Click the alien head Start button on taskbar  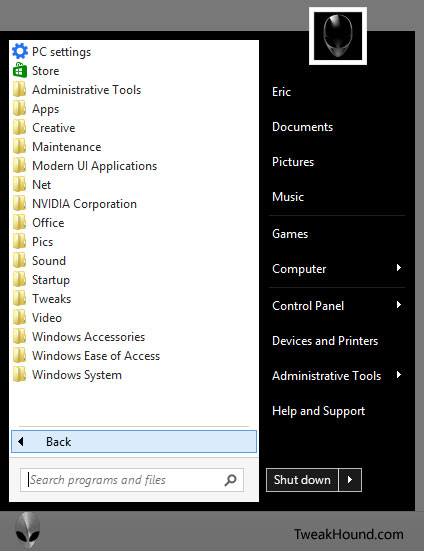click(x=27, y=530)
